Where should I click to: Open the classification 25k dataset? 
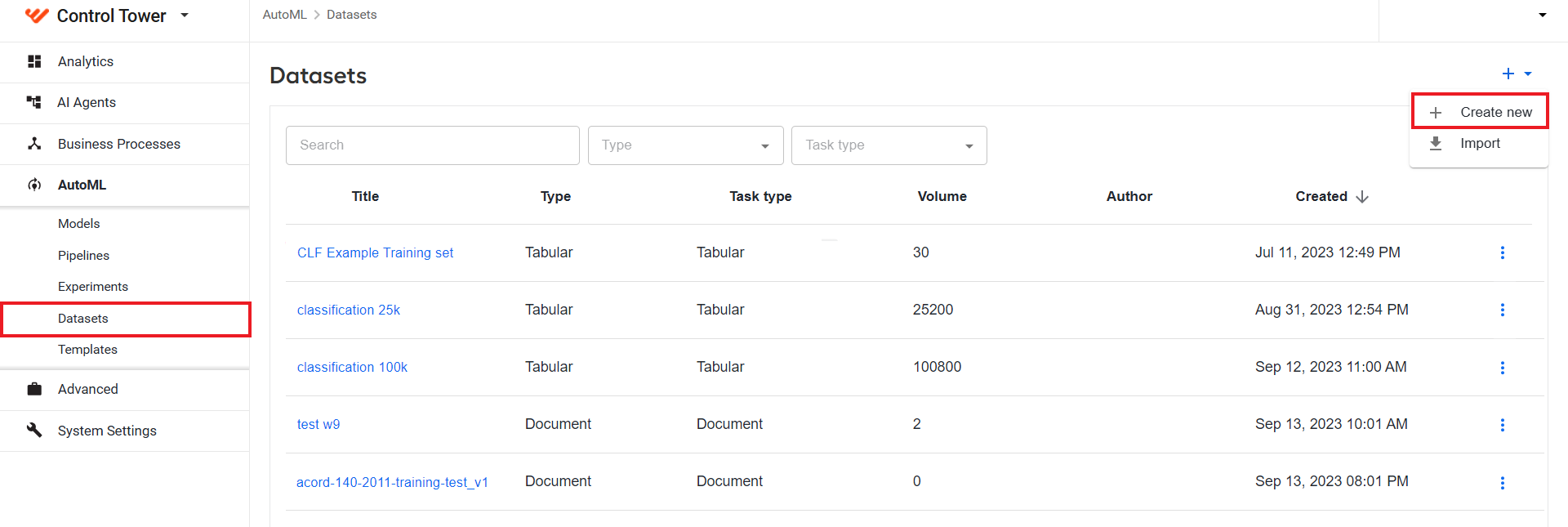point(349,310)
